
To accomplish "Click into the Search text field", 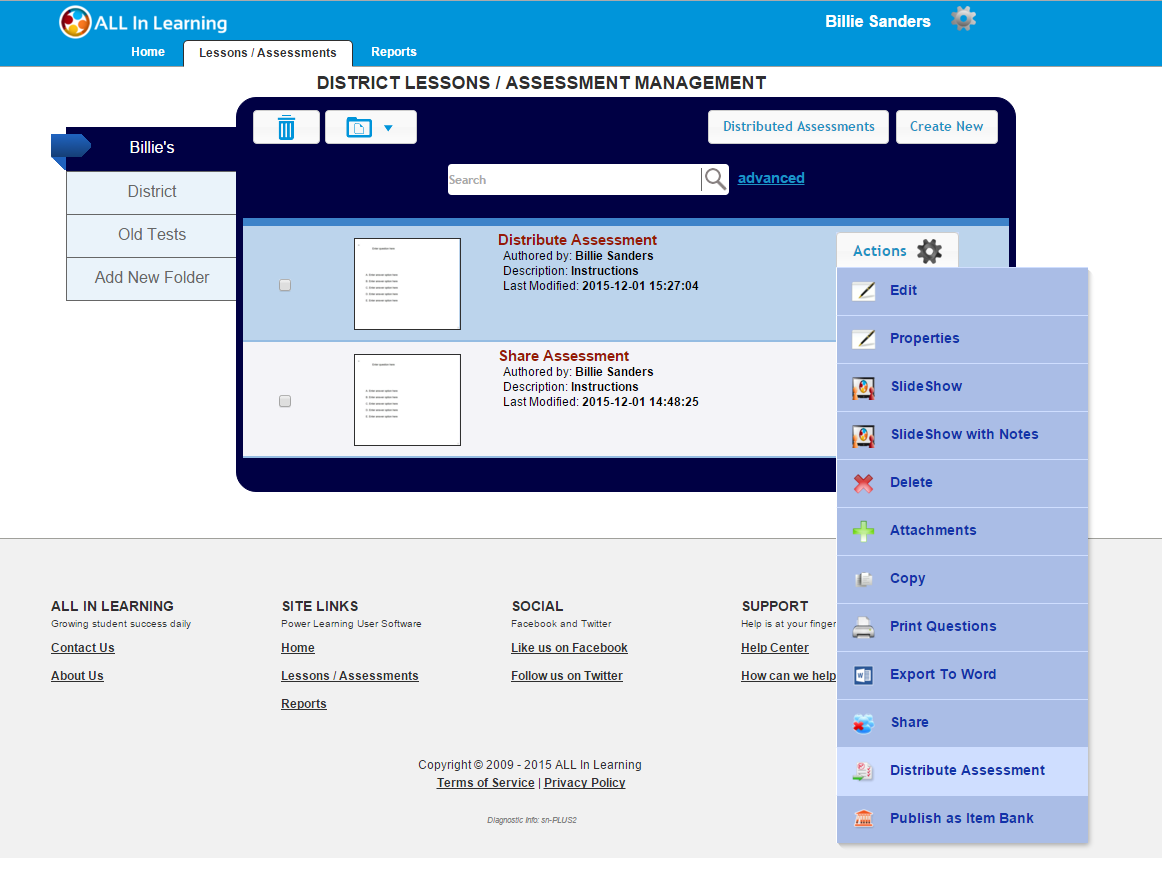I will (573, 180).
